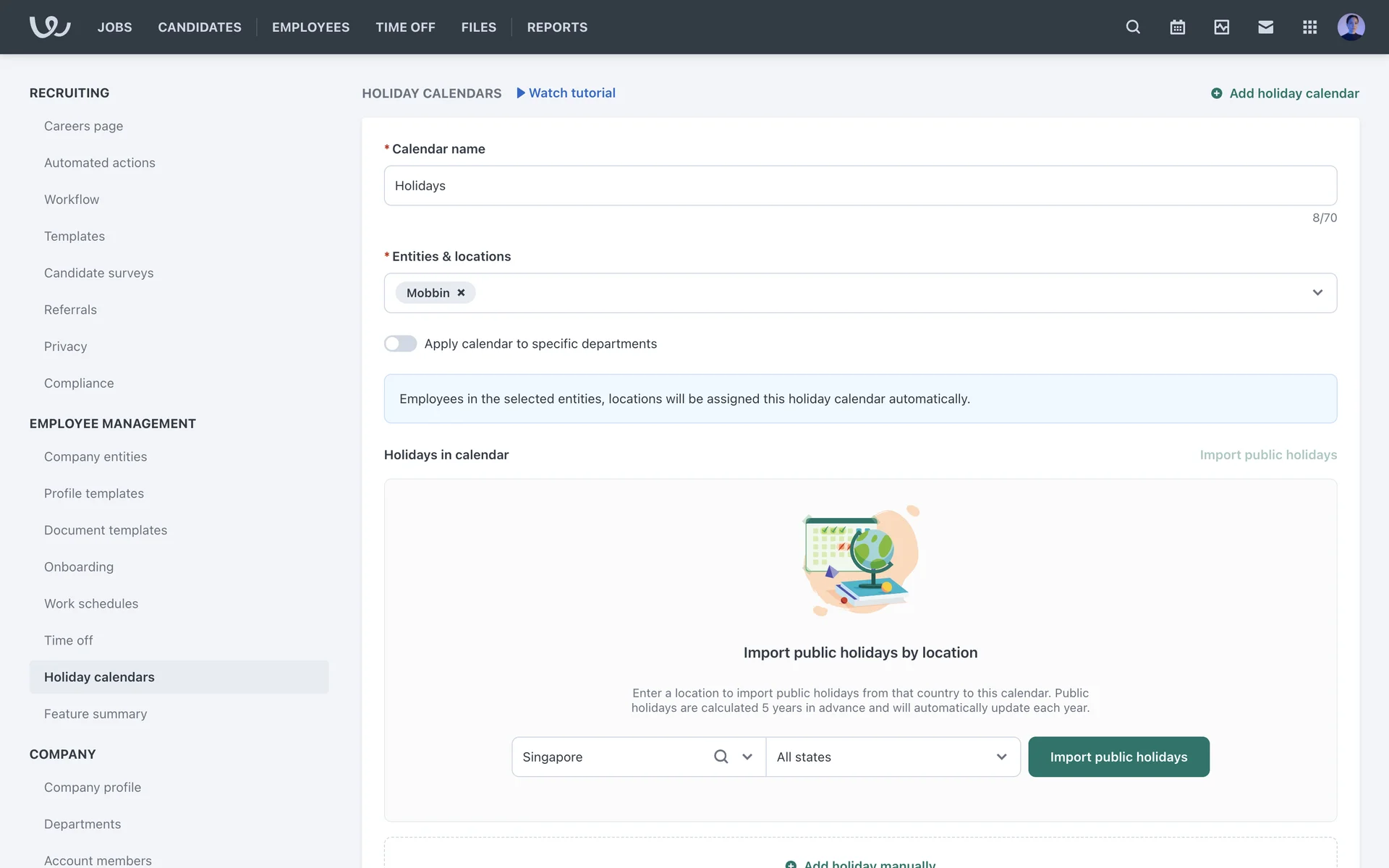Toggle Apply calendar to specific departments
Screen dimensions: 1389x868
pos(400,344)
